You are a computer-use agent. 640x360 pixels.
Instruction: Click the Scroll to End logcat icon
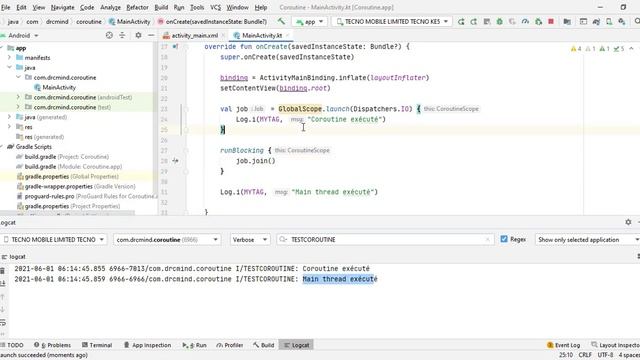click(3, 284)
